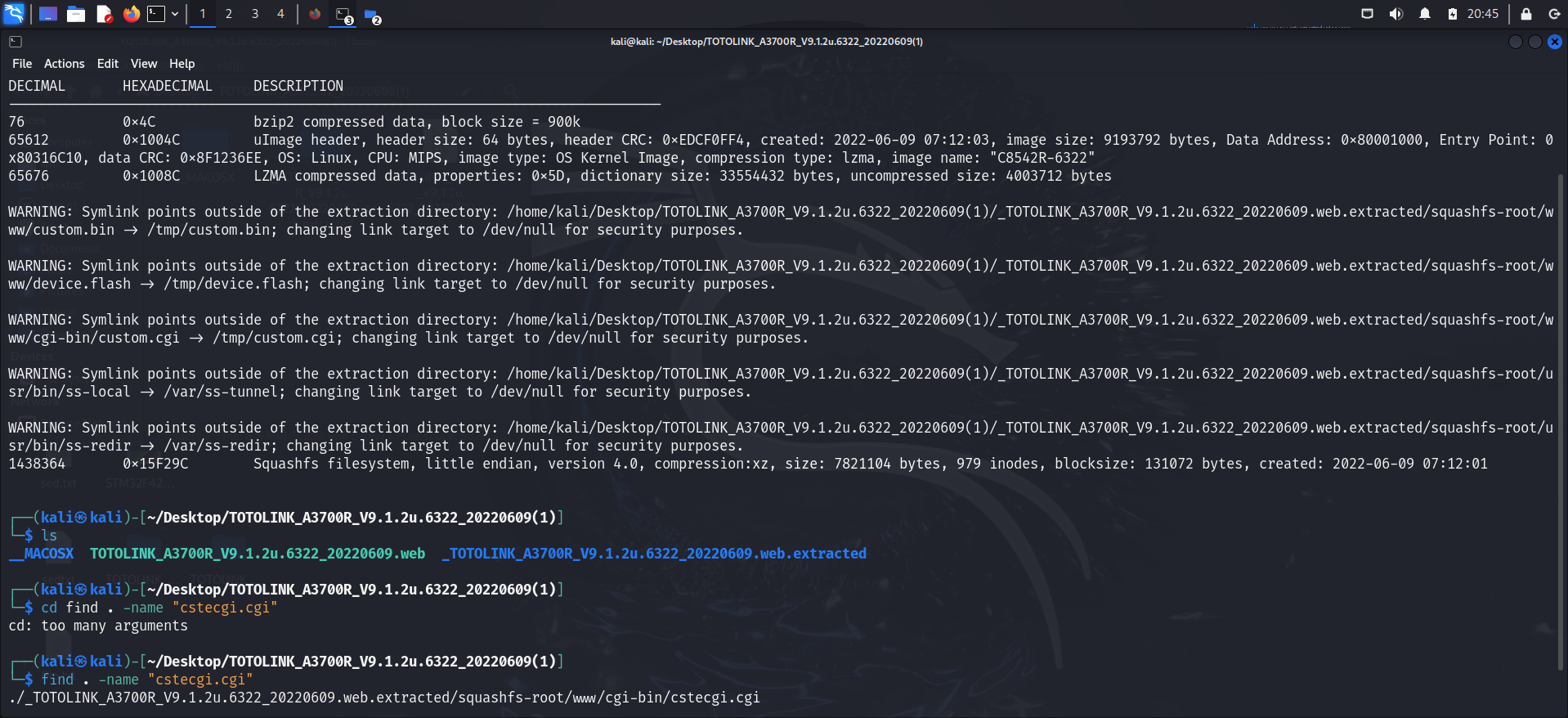The image size is (1568, 718).
Task: Open the wired network status icon
Action: 1367,14
